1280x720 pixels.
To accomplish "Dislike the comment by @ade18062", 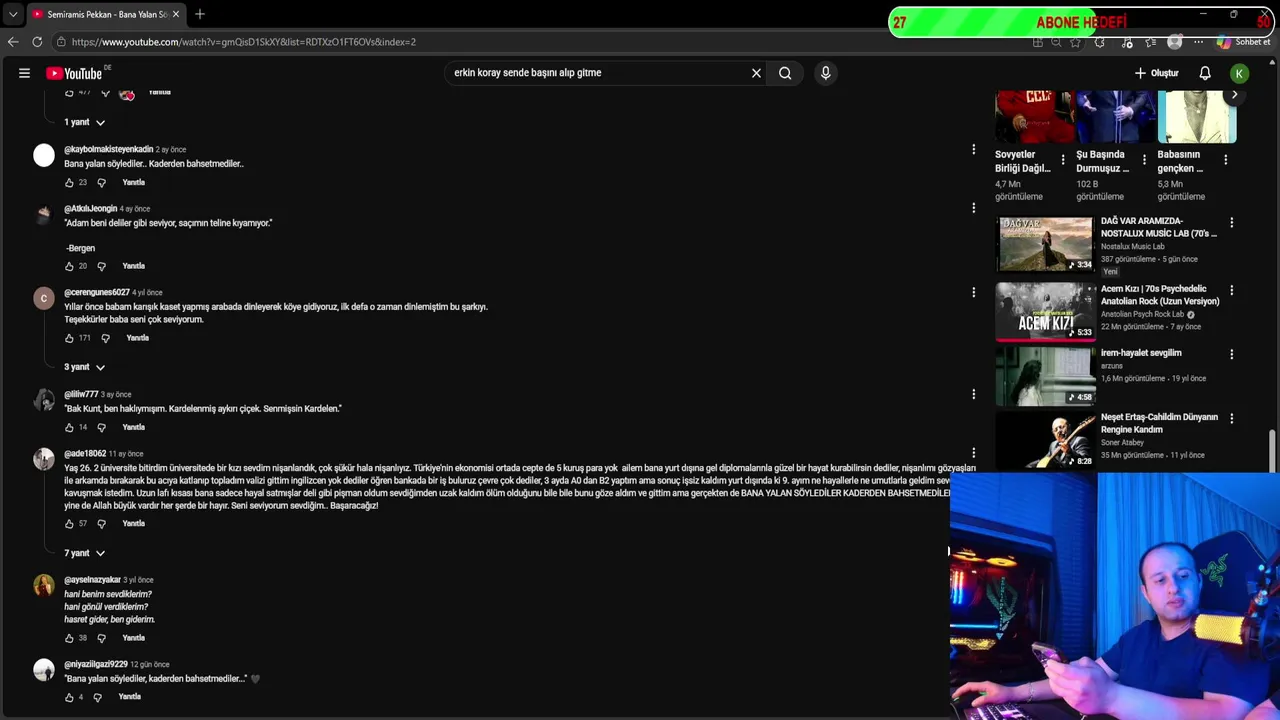I will (101, 524).
